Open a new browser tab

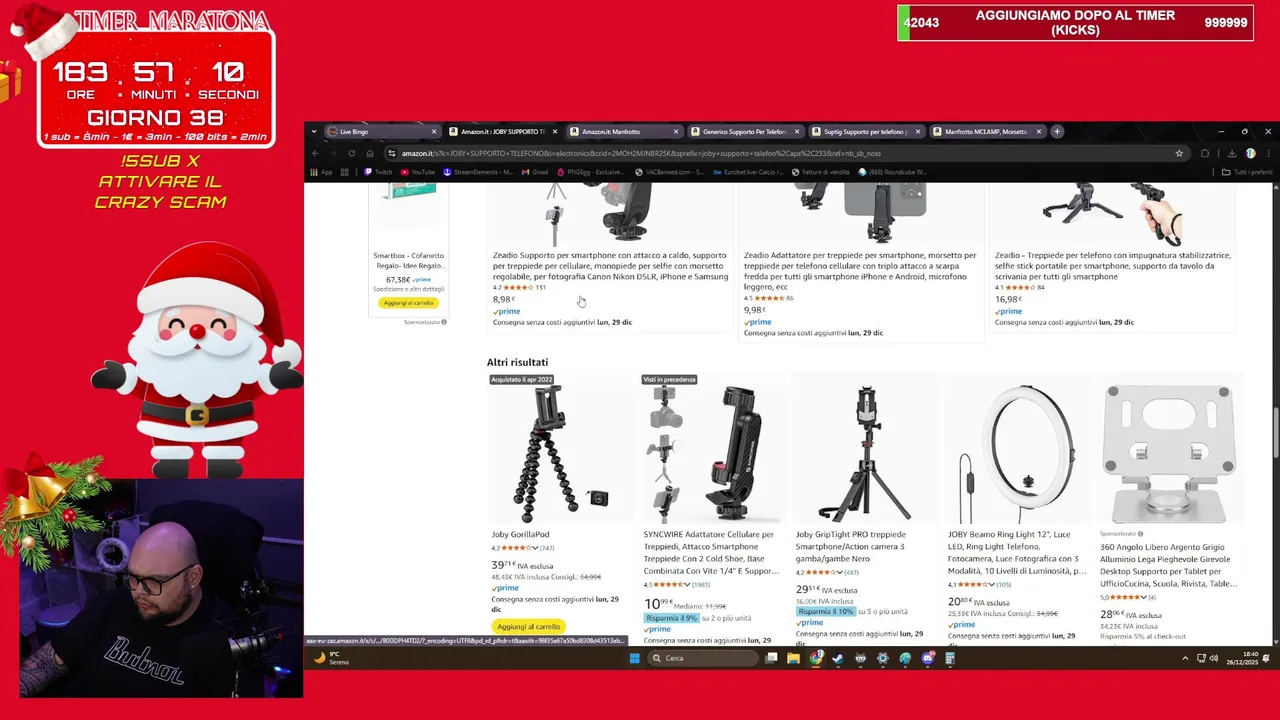coord(1057,131)
